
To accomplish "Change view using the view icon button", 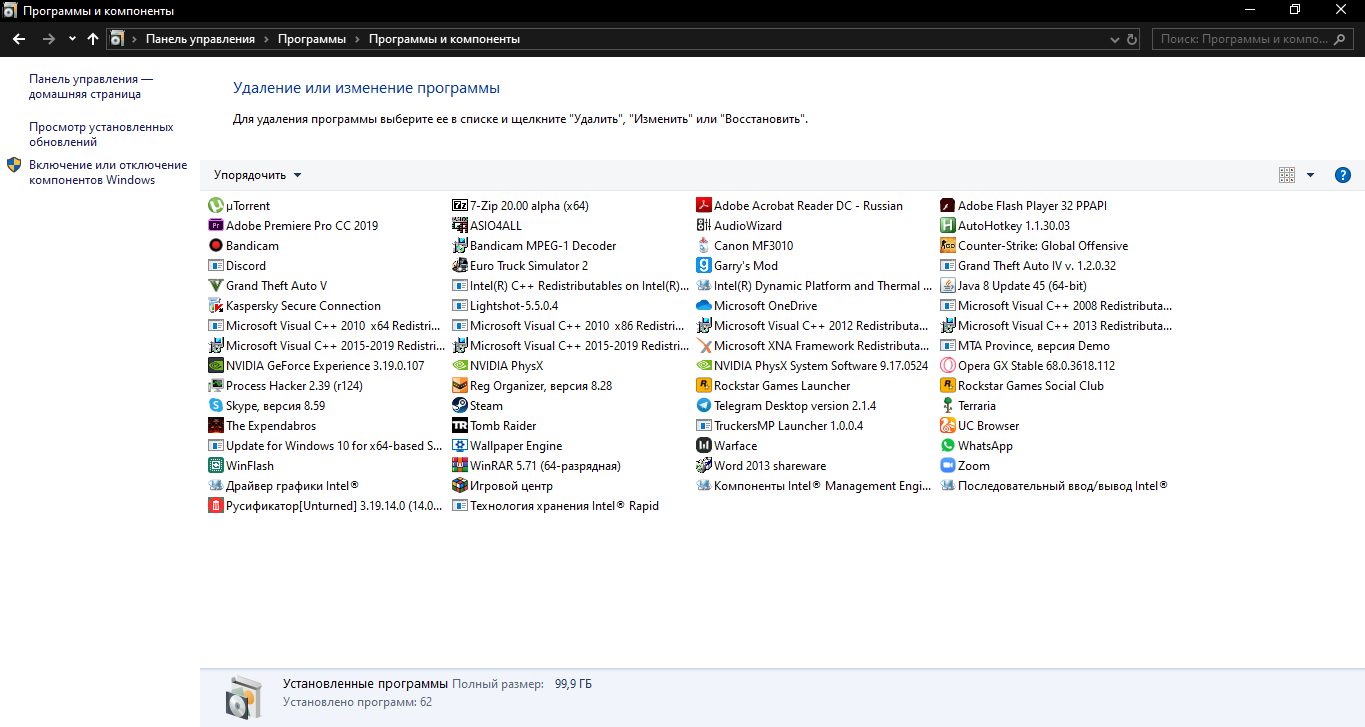I will 1287,175.
